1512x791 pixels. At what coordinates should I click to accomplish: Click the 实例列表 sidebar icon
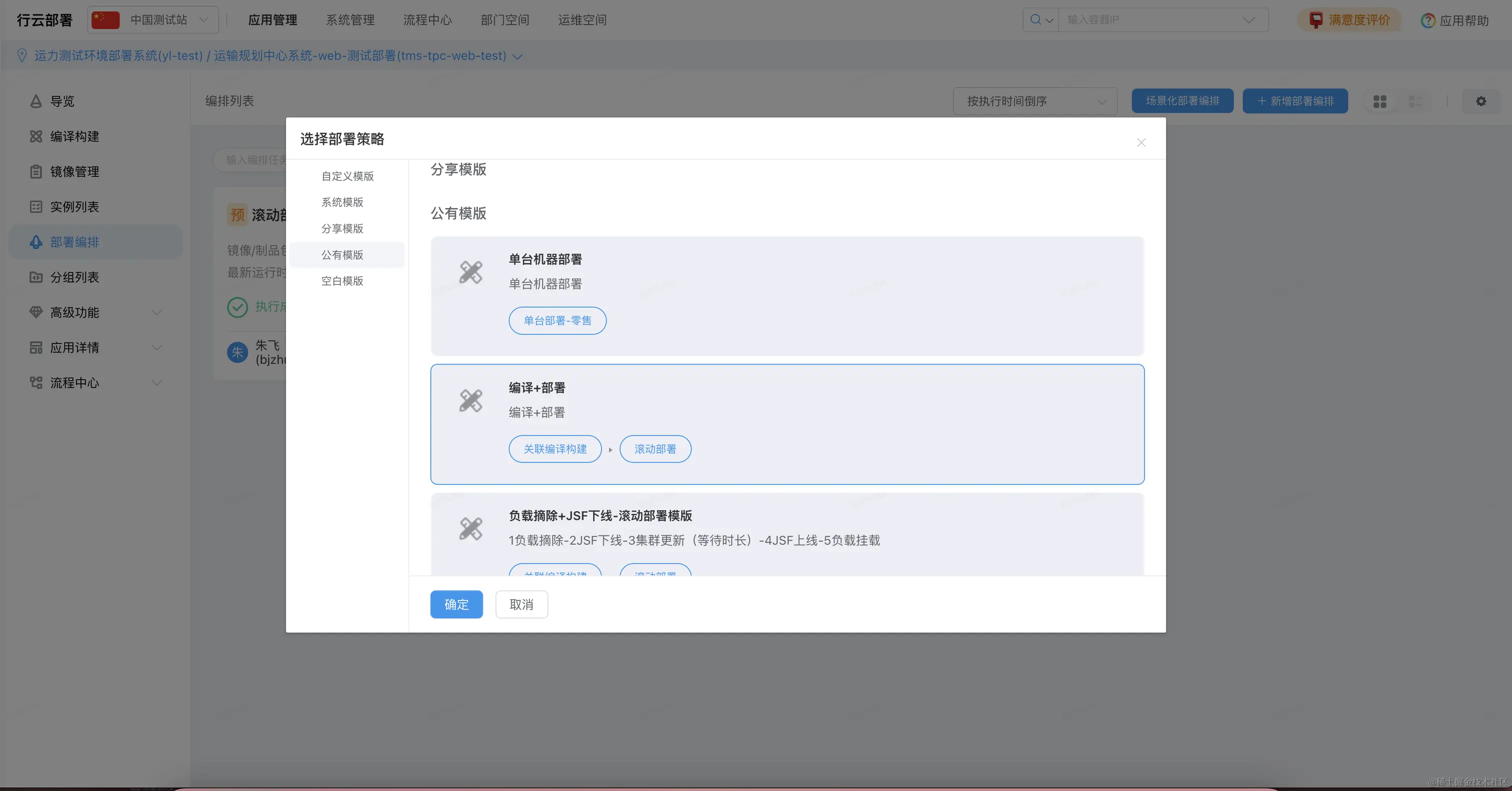(36, 206)
